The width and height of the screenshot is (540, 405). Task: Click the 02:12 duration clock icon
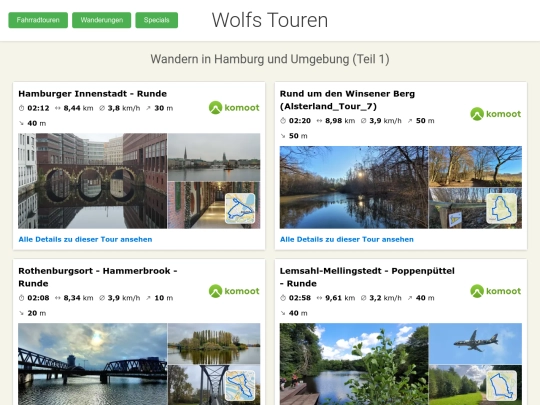[x=21, y=108]
